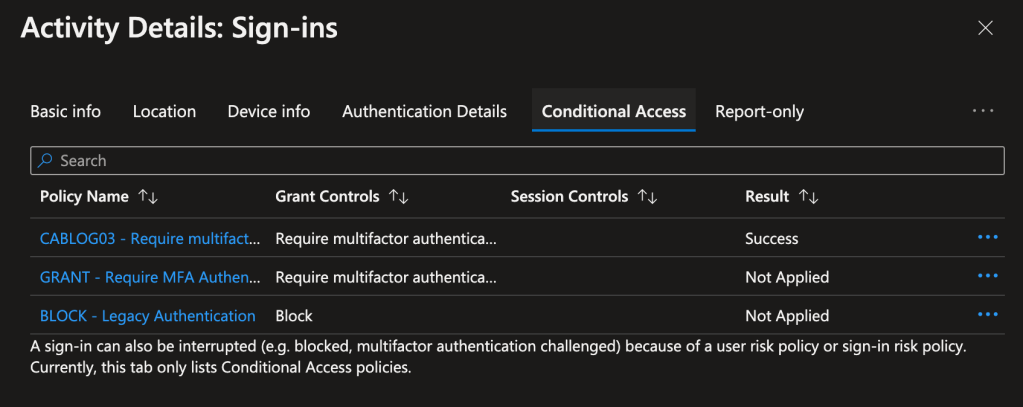Open the BLOCK - Legacy Authentication link
Screen dimensions: 1023x407
[x=148, y=315]
